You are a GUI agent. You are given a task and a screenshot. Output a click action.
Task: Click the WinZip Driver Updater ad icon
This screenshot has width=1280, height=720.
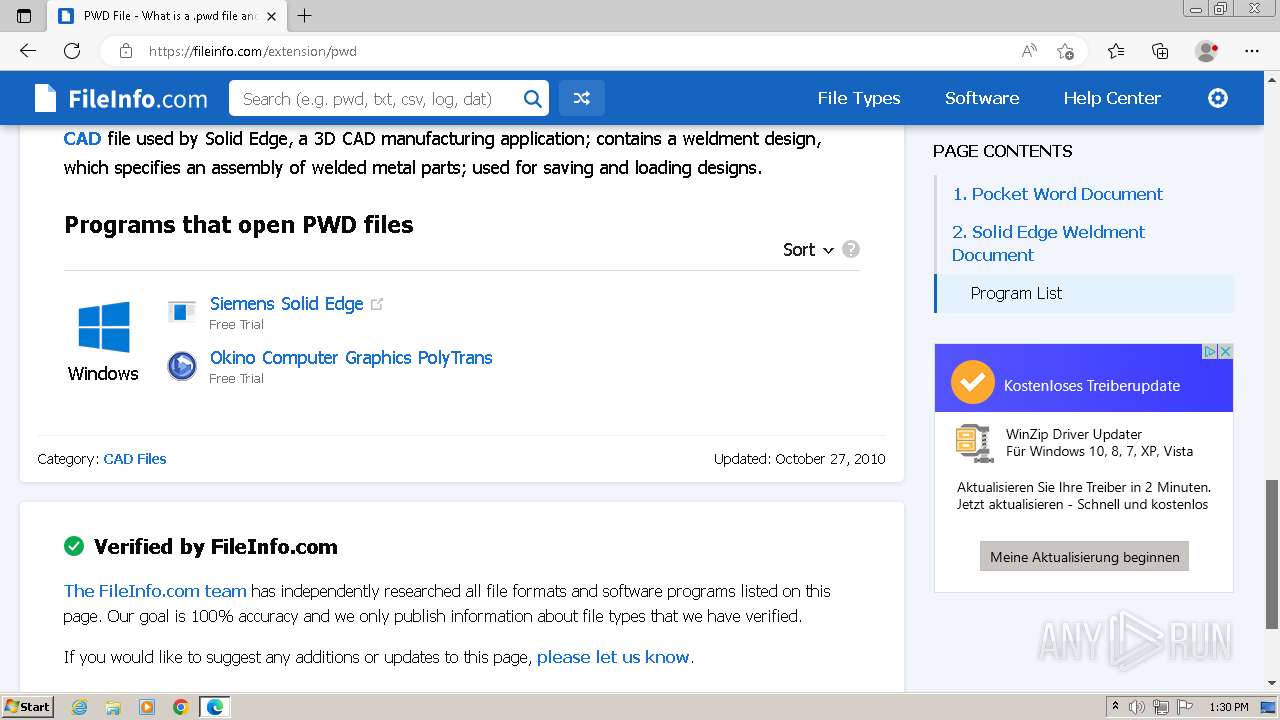click(x=973, y=442)
